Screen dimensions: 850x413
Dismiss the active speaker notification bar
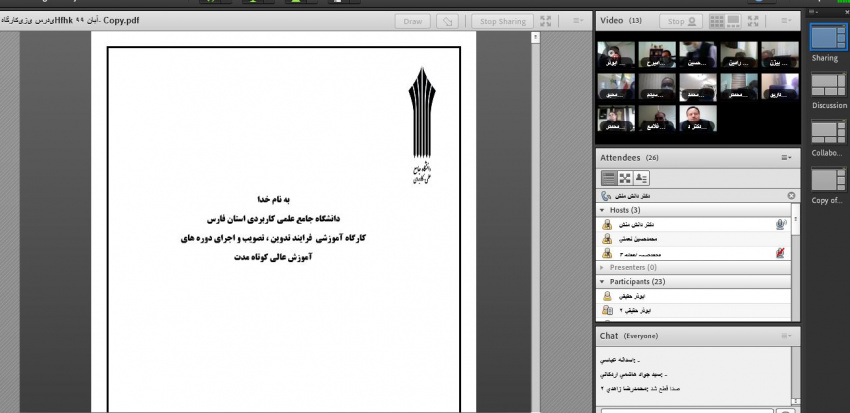click(x=791, y=196)
